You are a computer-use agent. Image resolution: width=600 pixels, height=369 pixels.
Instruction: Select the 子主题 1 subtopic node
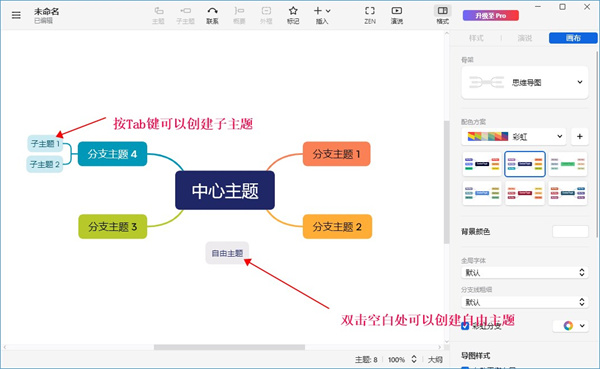[45, 144]
